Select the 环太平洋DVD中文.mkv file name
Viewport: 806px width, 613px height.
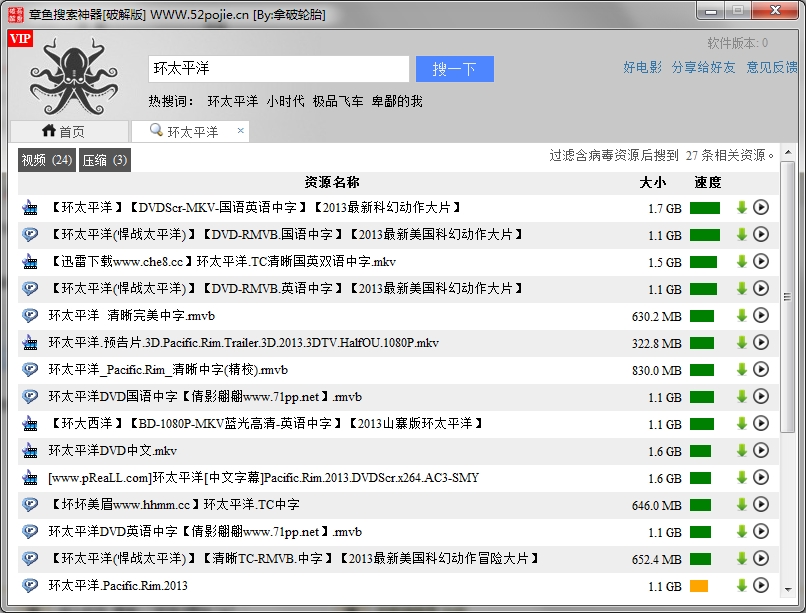tap(113, 451)
